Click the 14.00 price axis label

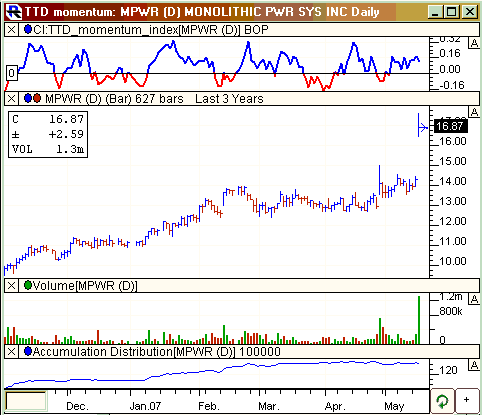point(452,181)
